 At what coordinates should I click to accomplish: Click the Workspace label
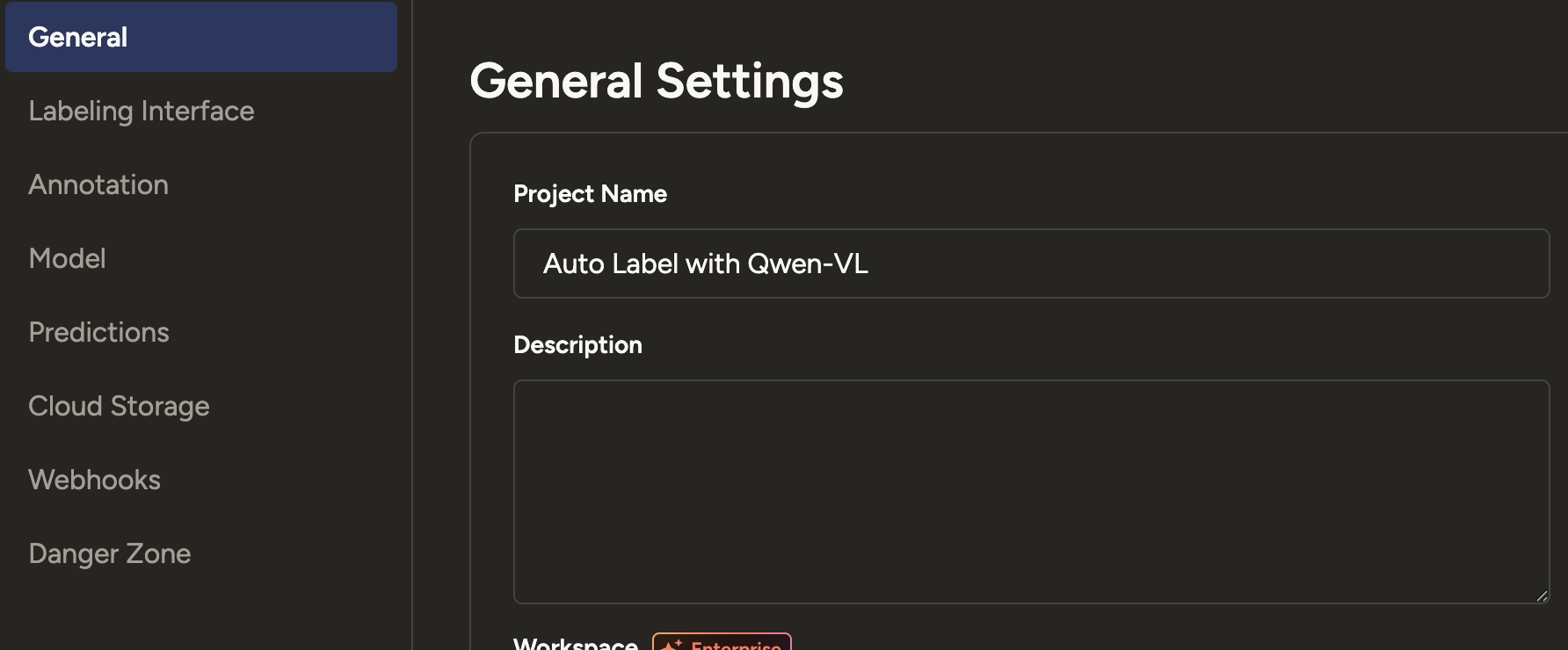[576, 644]
